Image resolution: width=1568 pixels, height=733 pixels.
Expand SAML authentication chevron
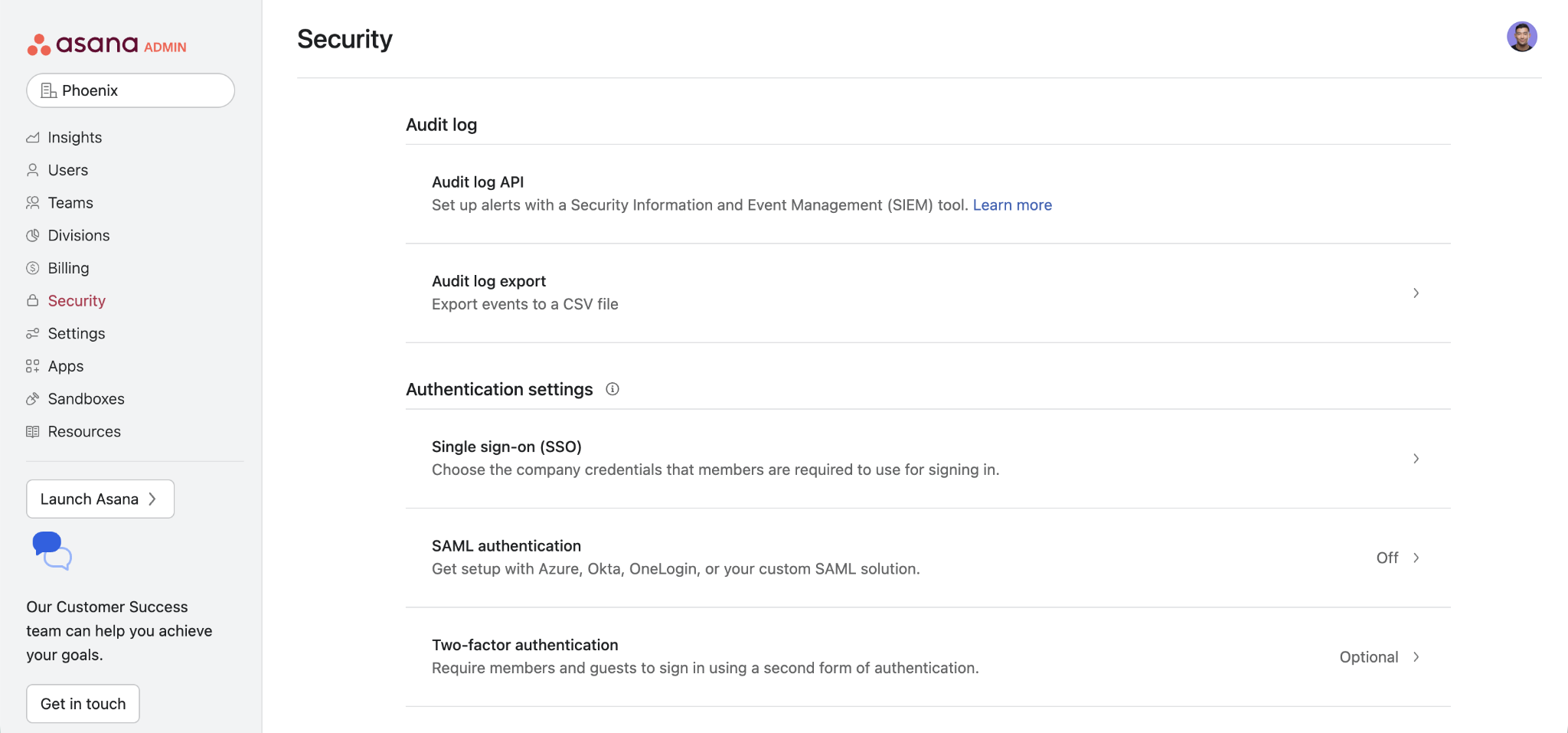(x=1416, y=558)
